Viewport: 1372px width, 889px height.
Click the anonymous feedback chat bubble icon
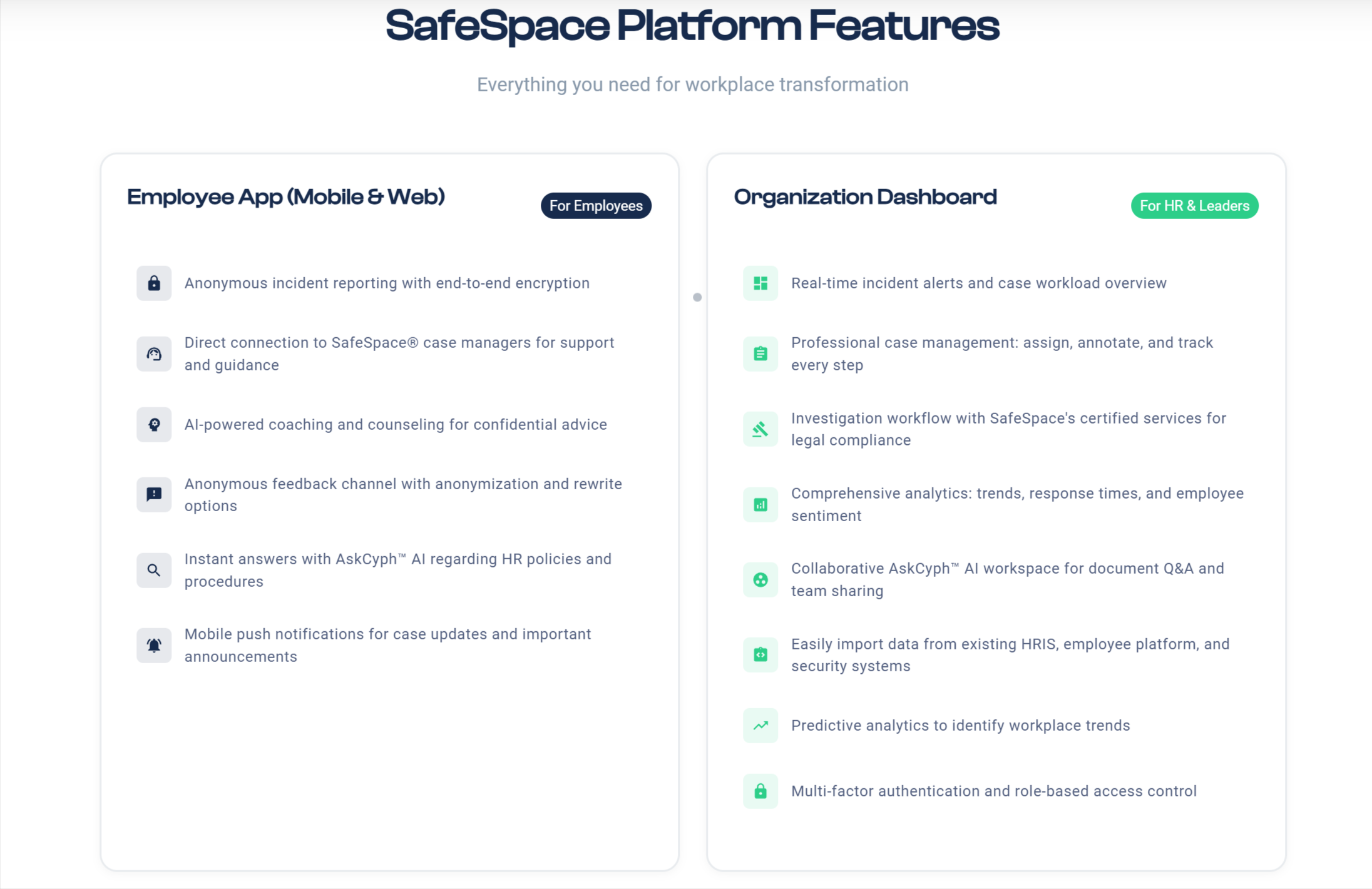[154, 495]
